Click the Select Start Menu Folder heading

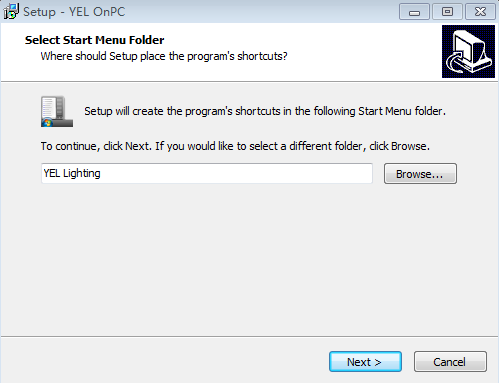(x=94, y=40)
